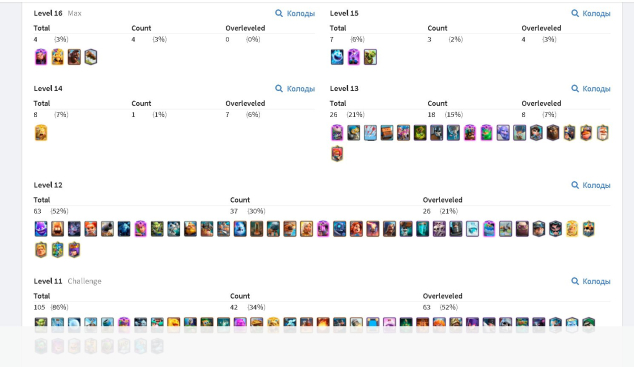Pick the pink-haired evolved card in Level 12
The height and width of the screenshot is (367, 634).
point(140,229)
